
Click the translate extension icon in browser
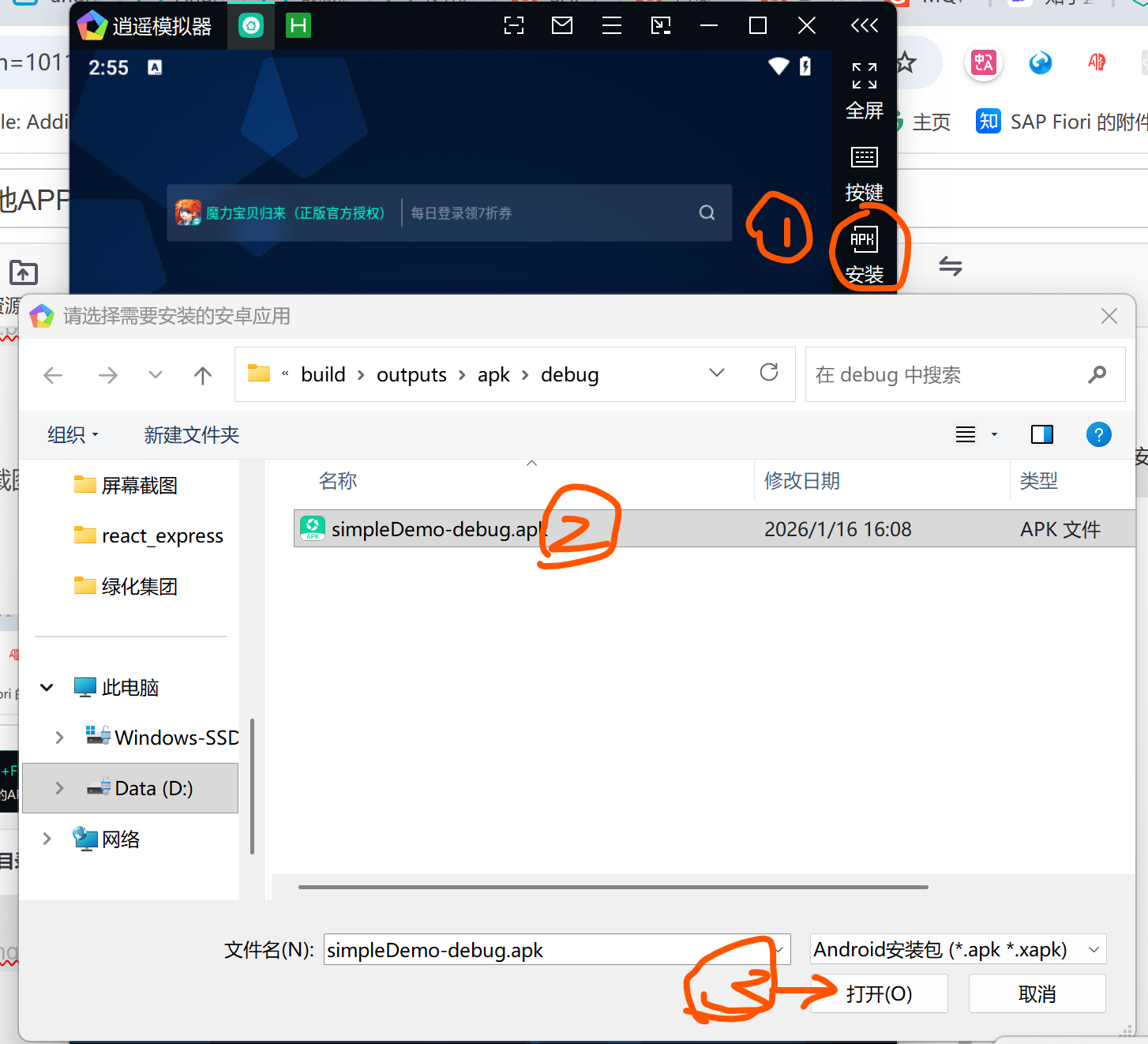pos(983,62)
